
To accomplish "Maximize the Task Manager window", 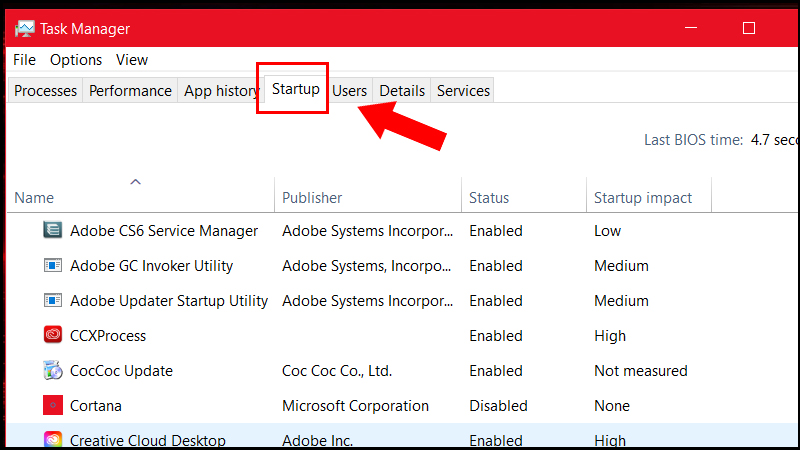I will (x=749, y=28).
